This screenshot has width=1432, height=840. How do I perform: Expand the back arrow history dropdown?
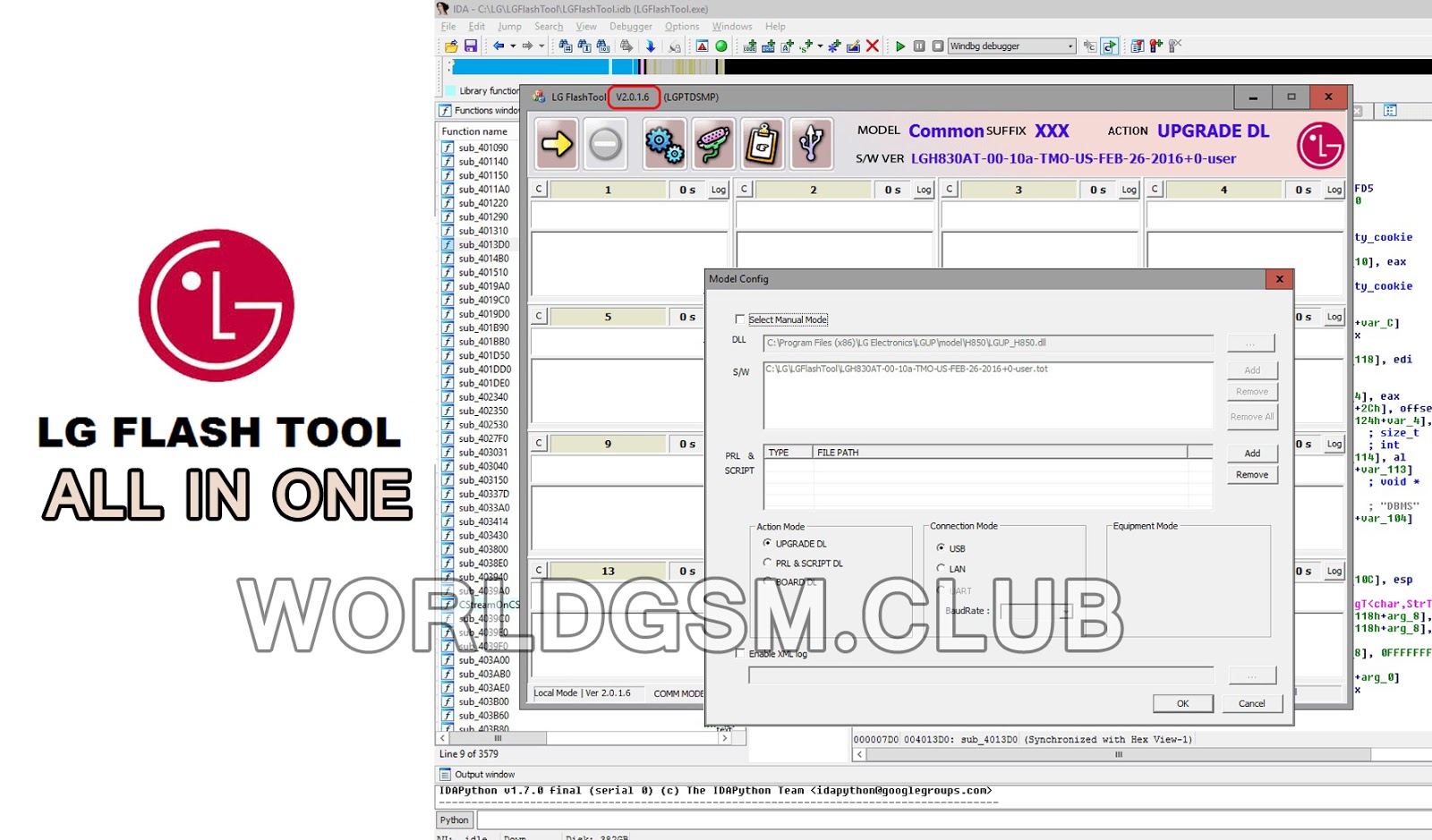(x=513, y=46)
